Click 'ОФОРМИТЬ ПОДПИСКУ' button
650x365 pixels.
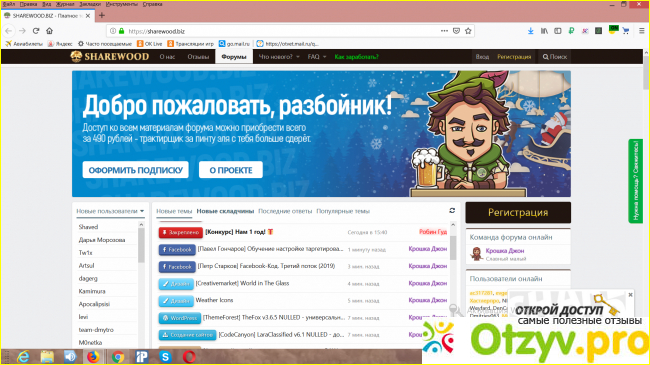pyautogui.click(x=136, y=170)
